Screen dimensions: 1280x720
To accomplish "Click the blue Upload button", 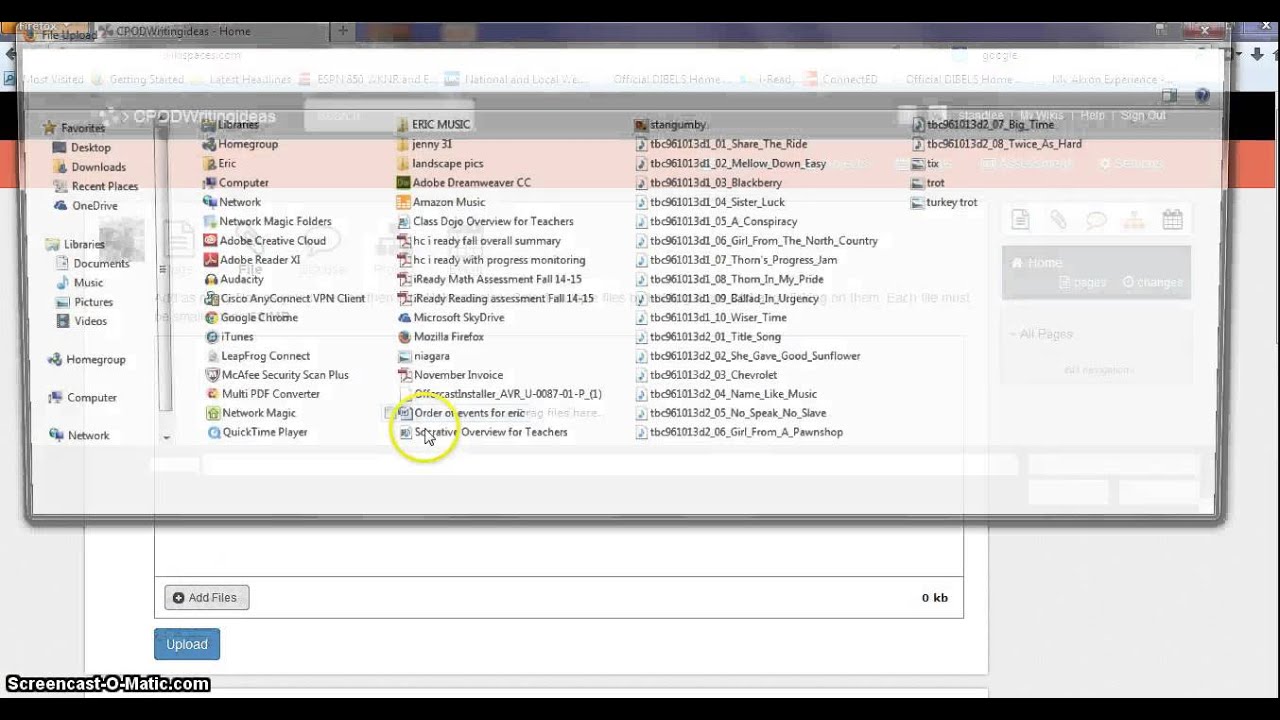I will (x=187, y=644).
